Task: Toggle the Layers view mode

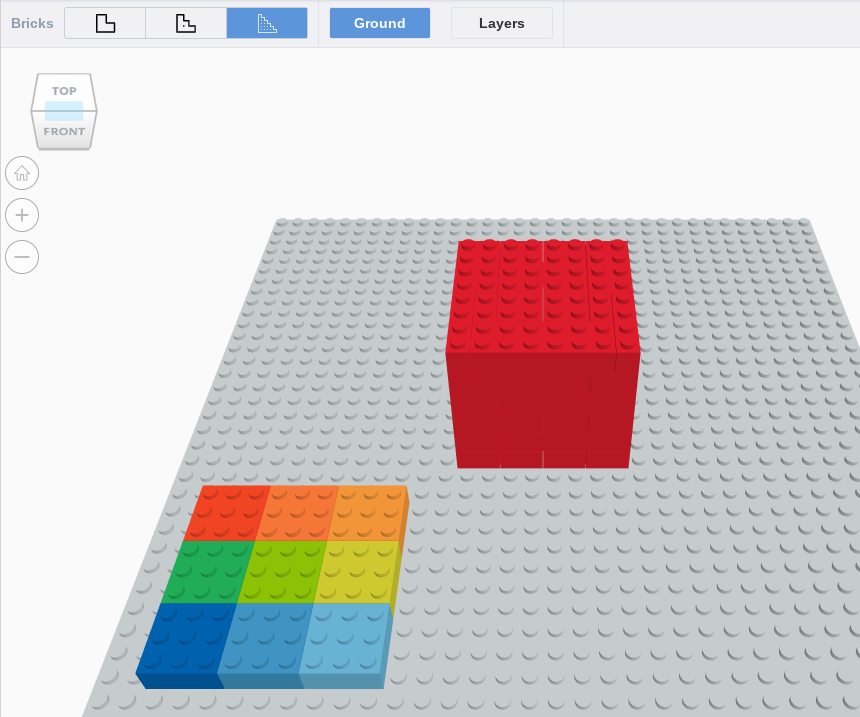Action: pyautogui.click(x=501, y=22)
